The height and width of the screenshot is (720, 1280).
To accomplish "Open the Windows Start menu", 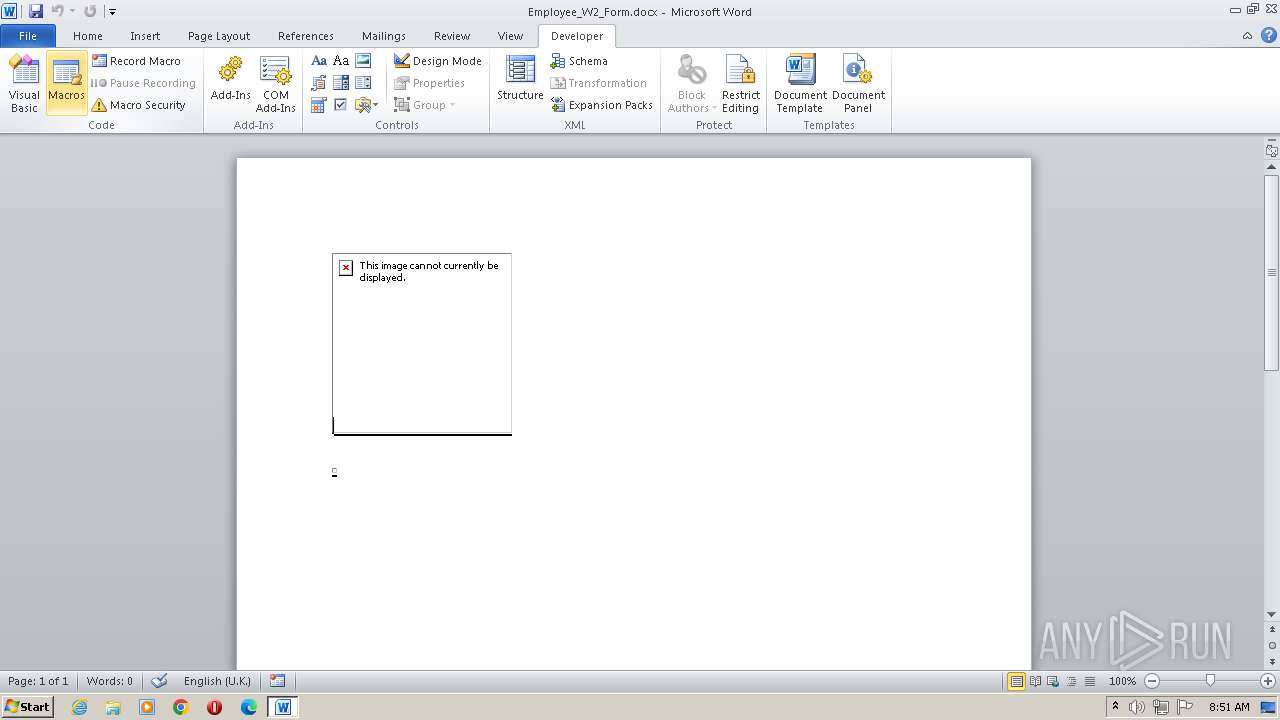I will [x=27, y=707].
